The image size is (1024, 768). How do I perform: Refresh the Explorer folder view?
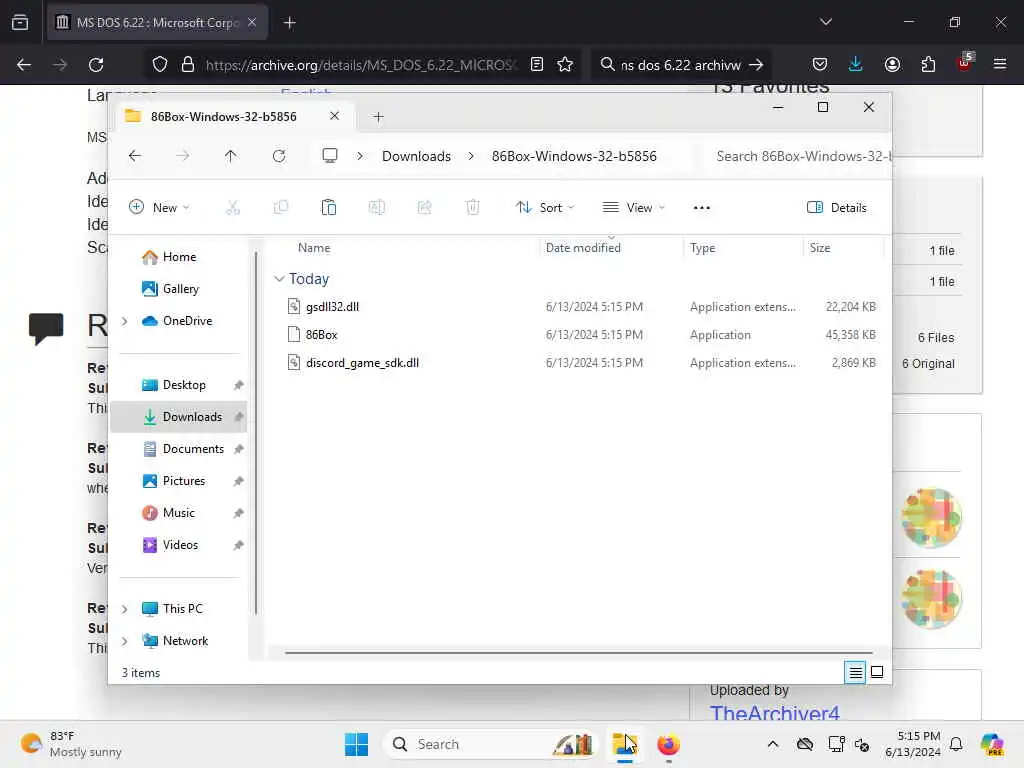pos(279,156)
